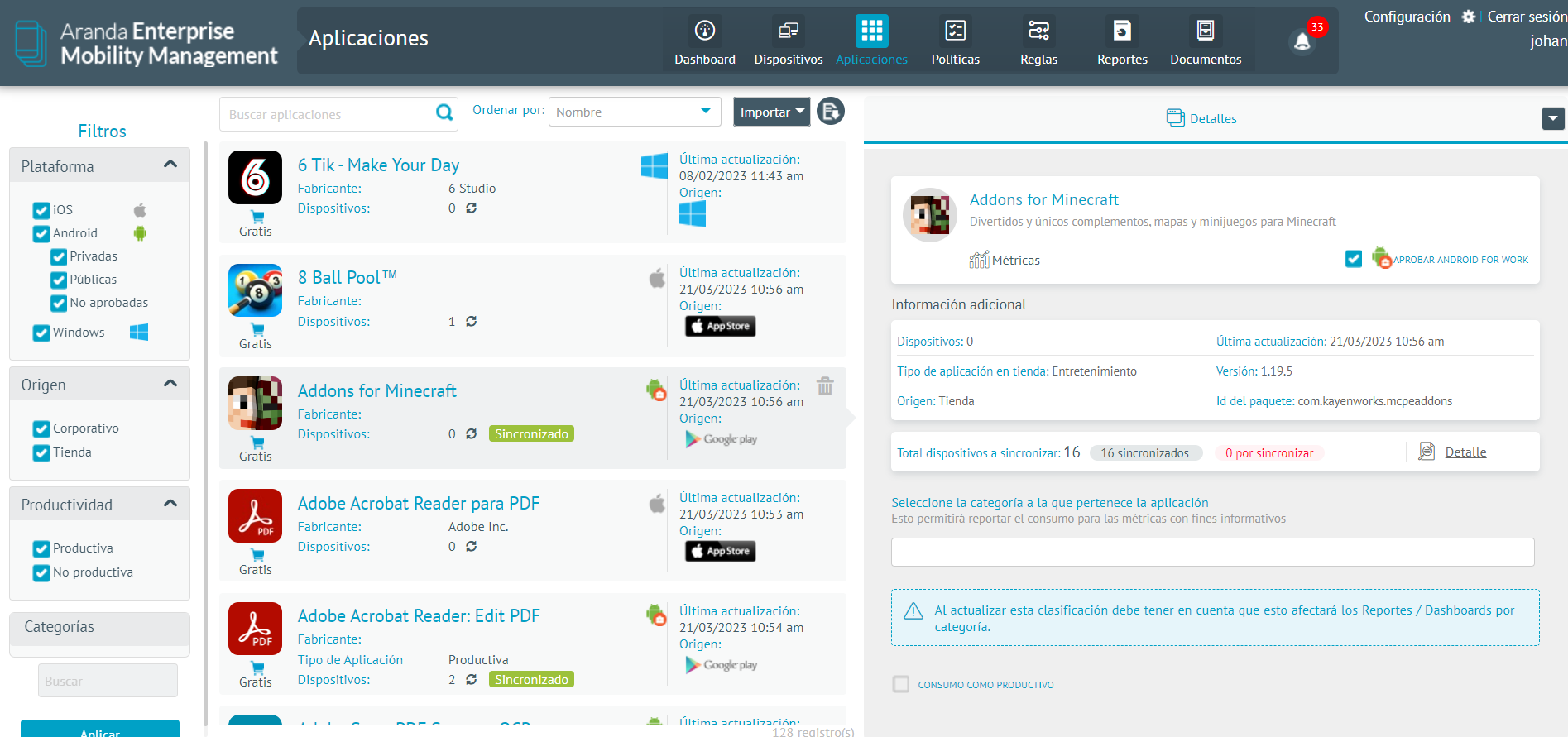Image resolution: width=1568 pixels, height=737 pixels.
Task: Click the export list icon next to Importar
Action: [x=831, y=111]
